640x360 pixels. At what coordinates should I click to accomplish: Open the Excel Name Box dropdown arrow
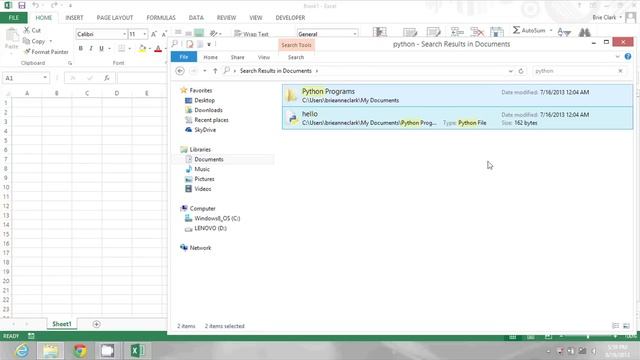click(x=44, y=78)
